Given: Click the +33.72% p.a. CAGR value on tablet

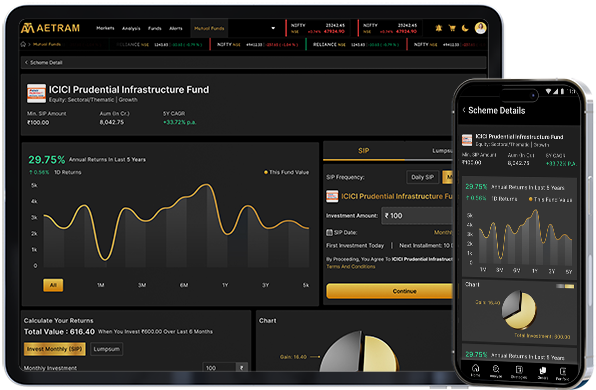Looking at the screenshot, I should pyautogui.click(x=180, y=122).
